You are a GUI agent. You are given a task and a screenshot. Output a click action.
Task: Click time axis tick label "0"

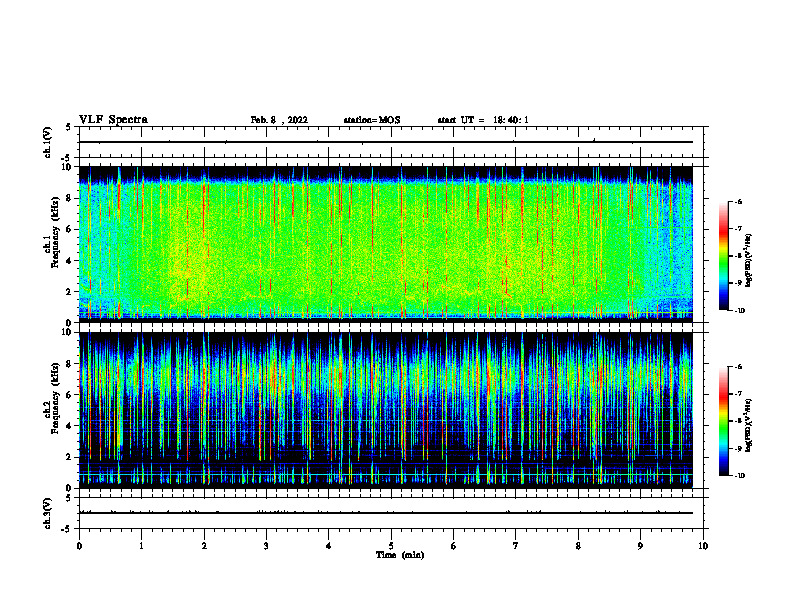point(79,546)
